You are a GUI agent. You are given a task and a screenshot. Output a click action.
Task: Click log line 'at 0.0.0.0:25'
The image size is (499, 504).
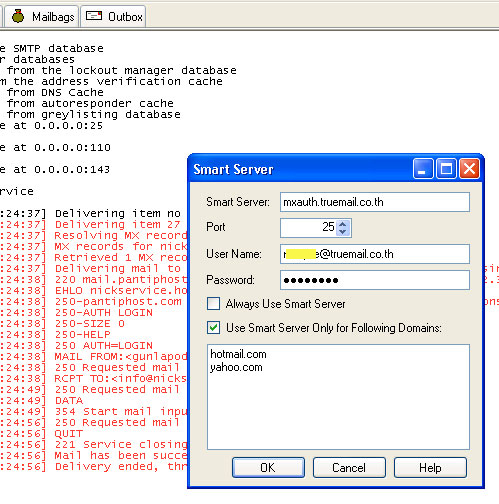click(x=58, y=126)
